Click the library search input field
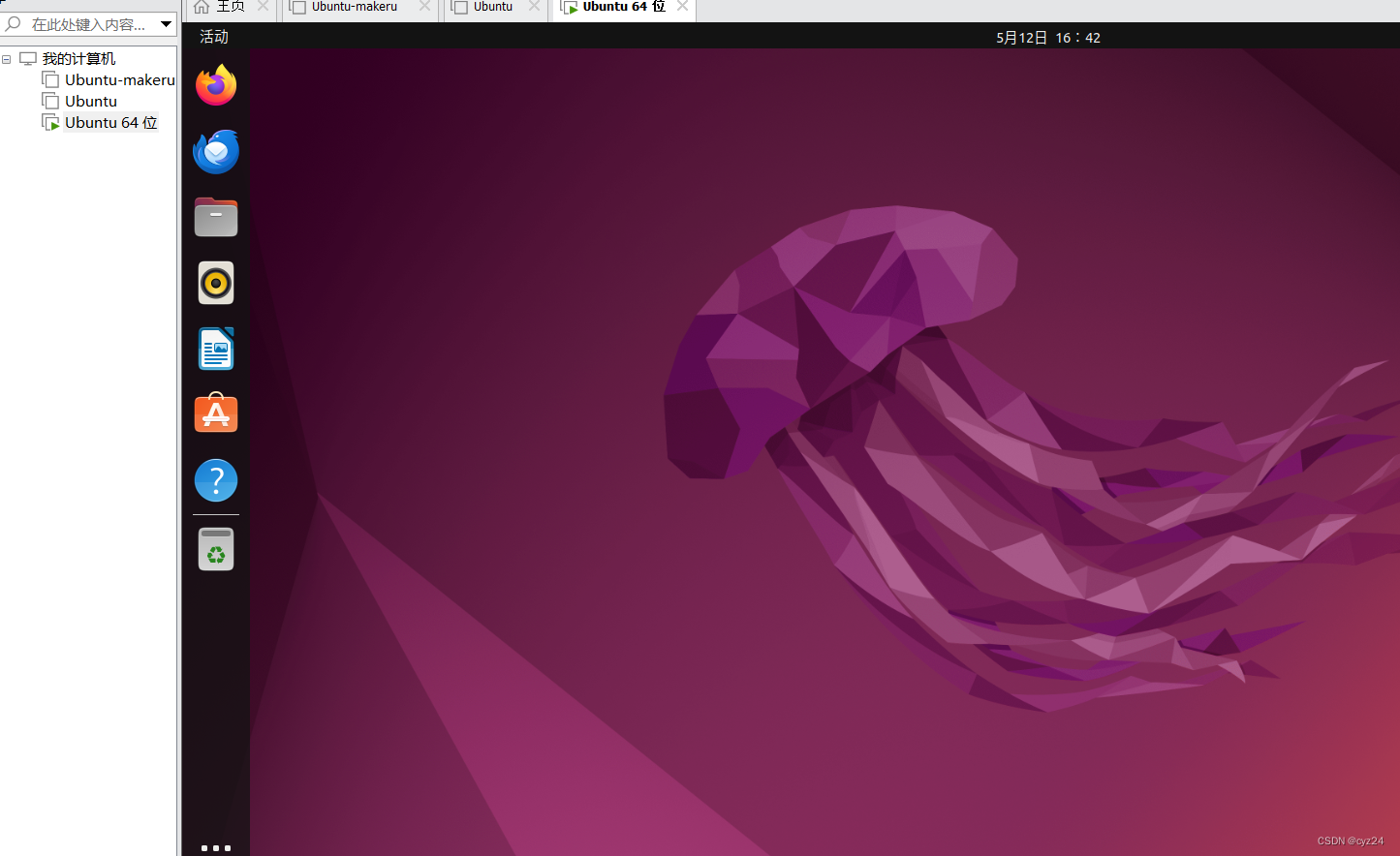Screen dimensions: 1400x856 [x=89, y=24]
